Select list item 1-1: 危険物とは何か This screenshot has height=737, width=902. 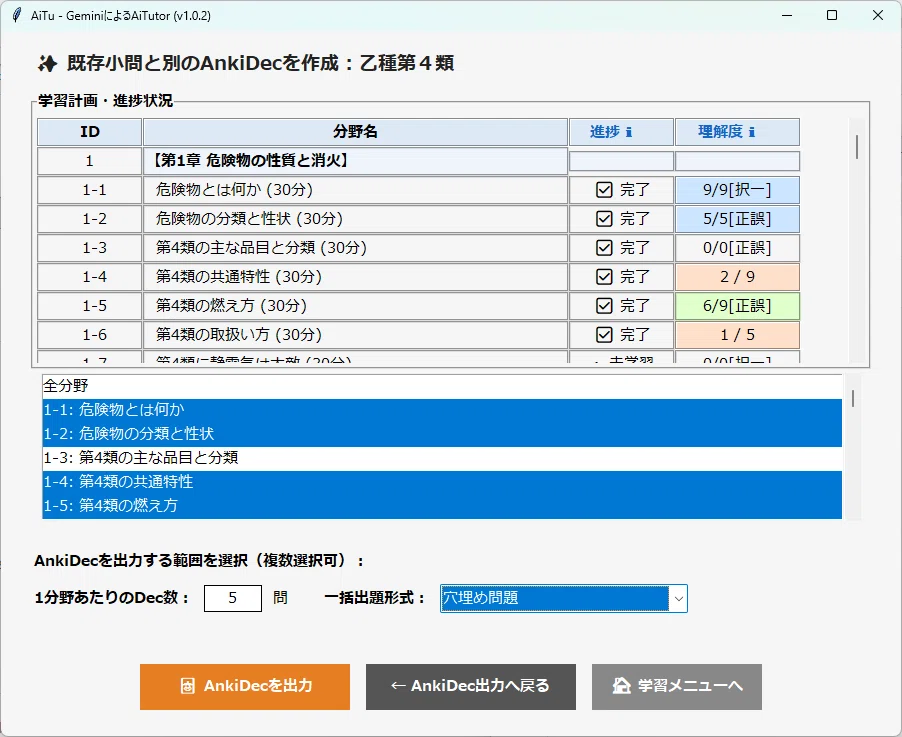point(442,410)
